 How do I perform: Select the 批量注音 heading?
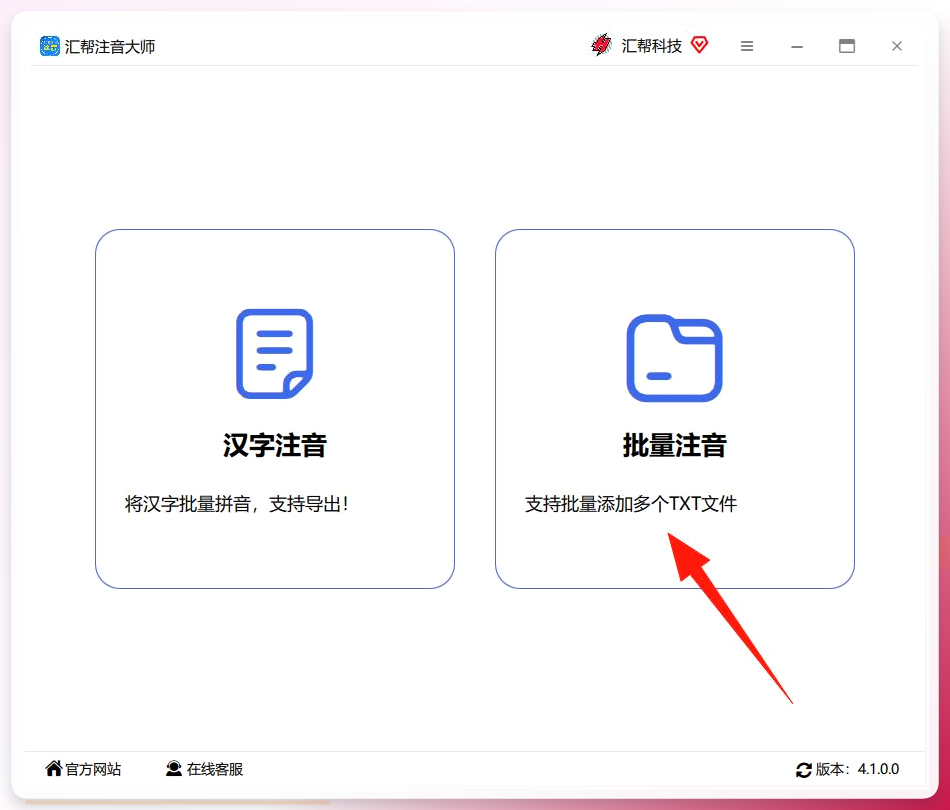[674, 445]
